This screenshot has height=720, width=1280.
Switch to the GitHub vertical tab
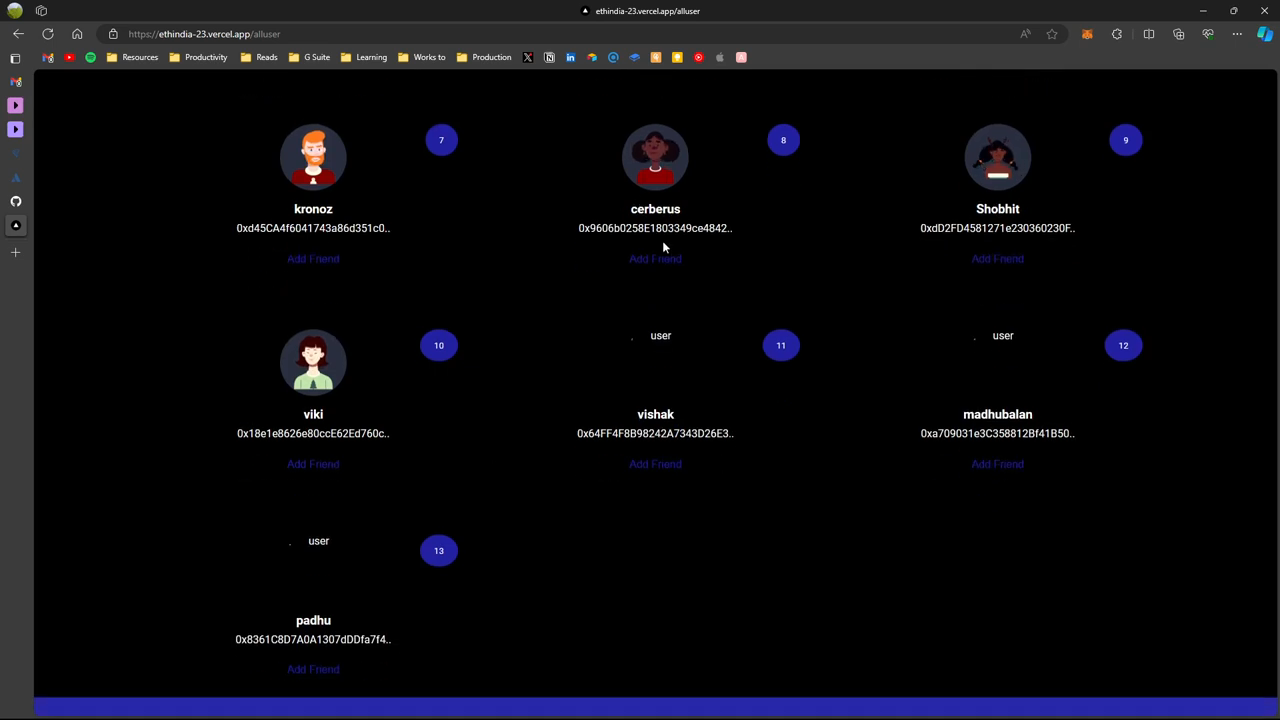click(15, 201)
